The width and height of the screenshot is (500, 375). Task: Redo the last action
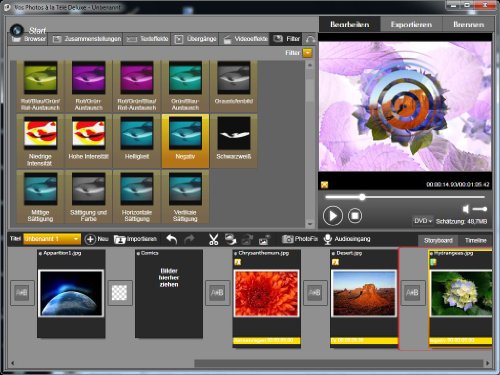pos(189,239)
